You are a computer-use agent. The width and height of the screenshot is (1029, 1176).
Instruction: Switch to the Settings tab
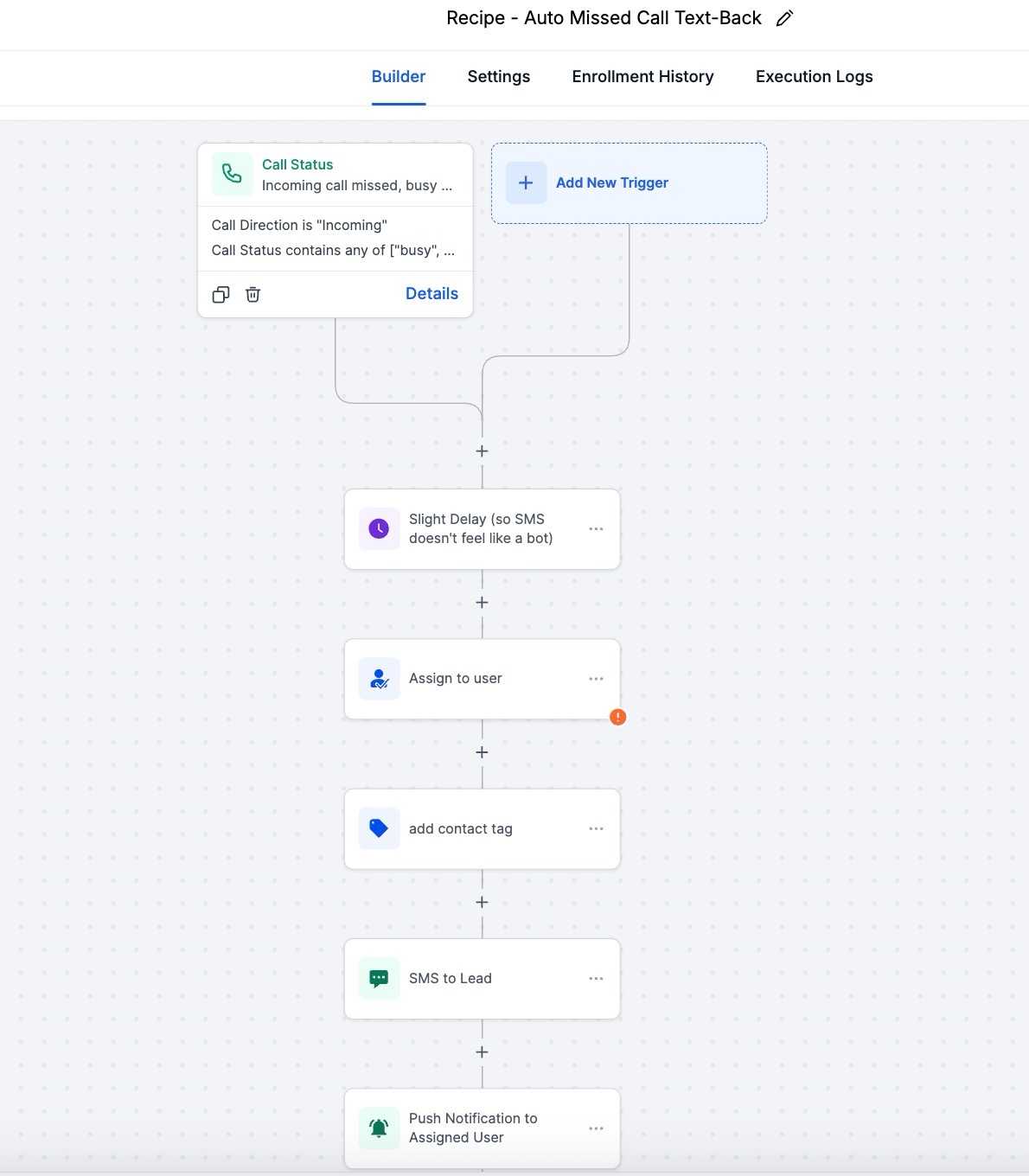(x=498, y=77)
